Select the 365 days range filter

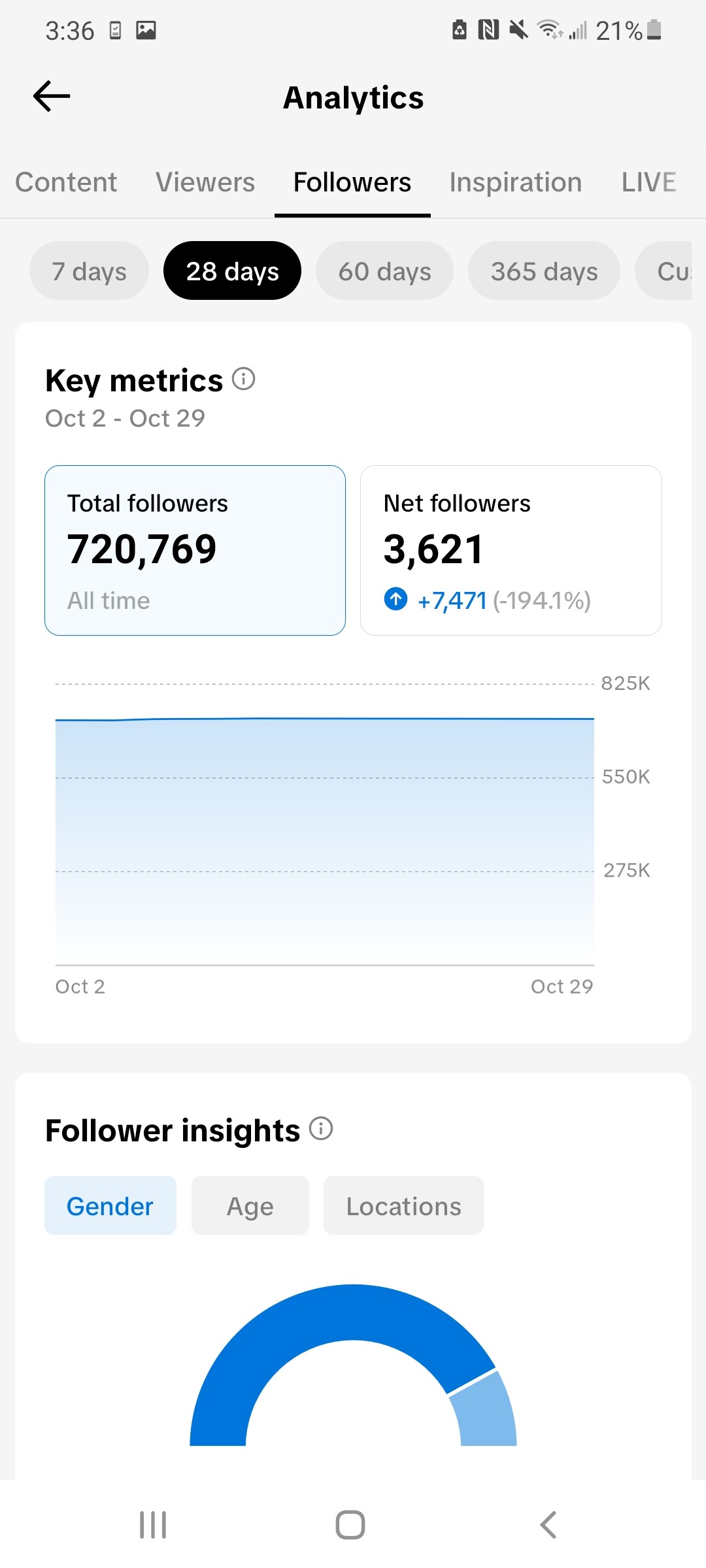[544, 271]
